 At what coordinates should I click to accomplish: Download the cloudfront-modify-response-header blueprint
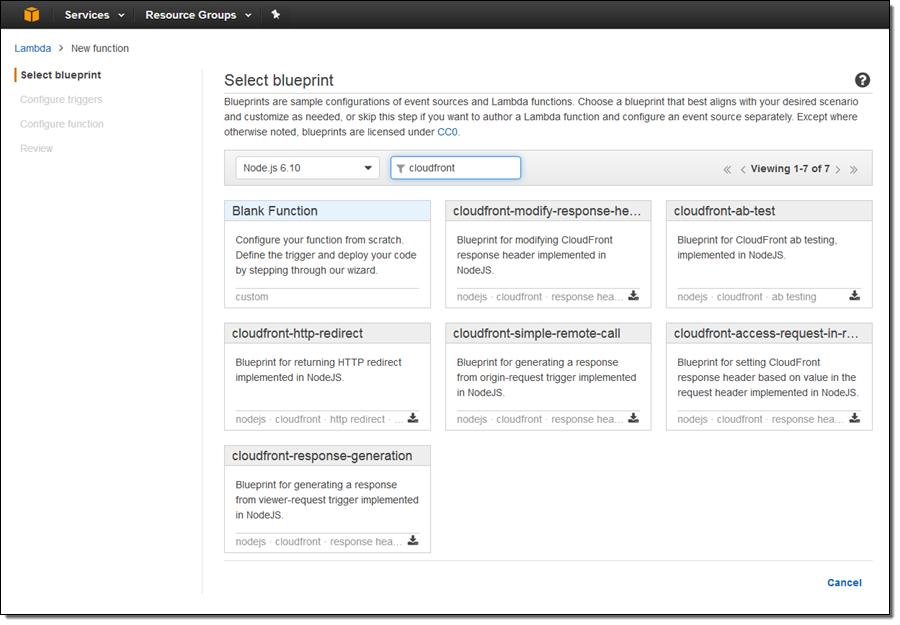pyautogui.click(x=633, y=296)
